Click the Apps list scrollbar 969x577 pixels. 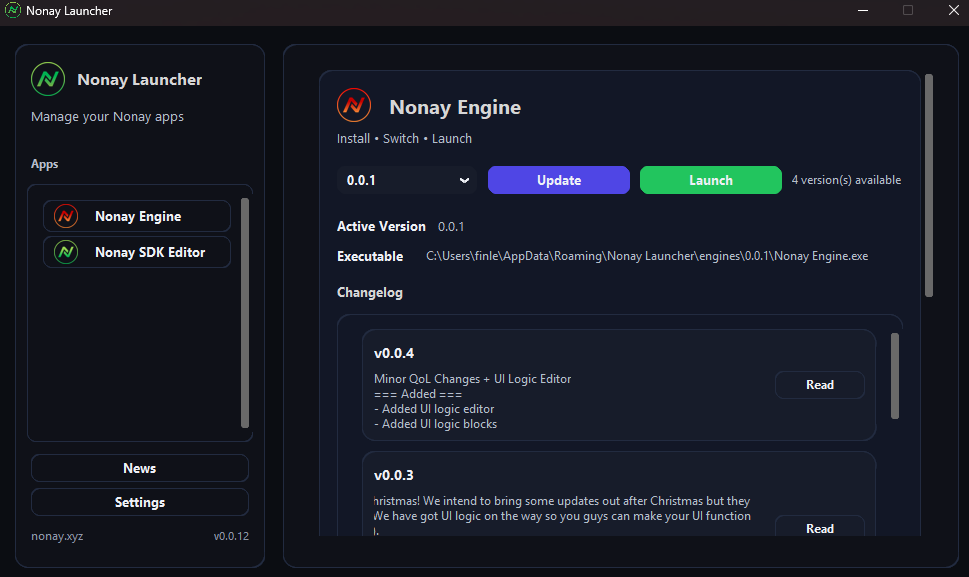245,313
